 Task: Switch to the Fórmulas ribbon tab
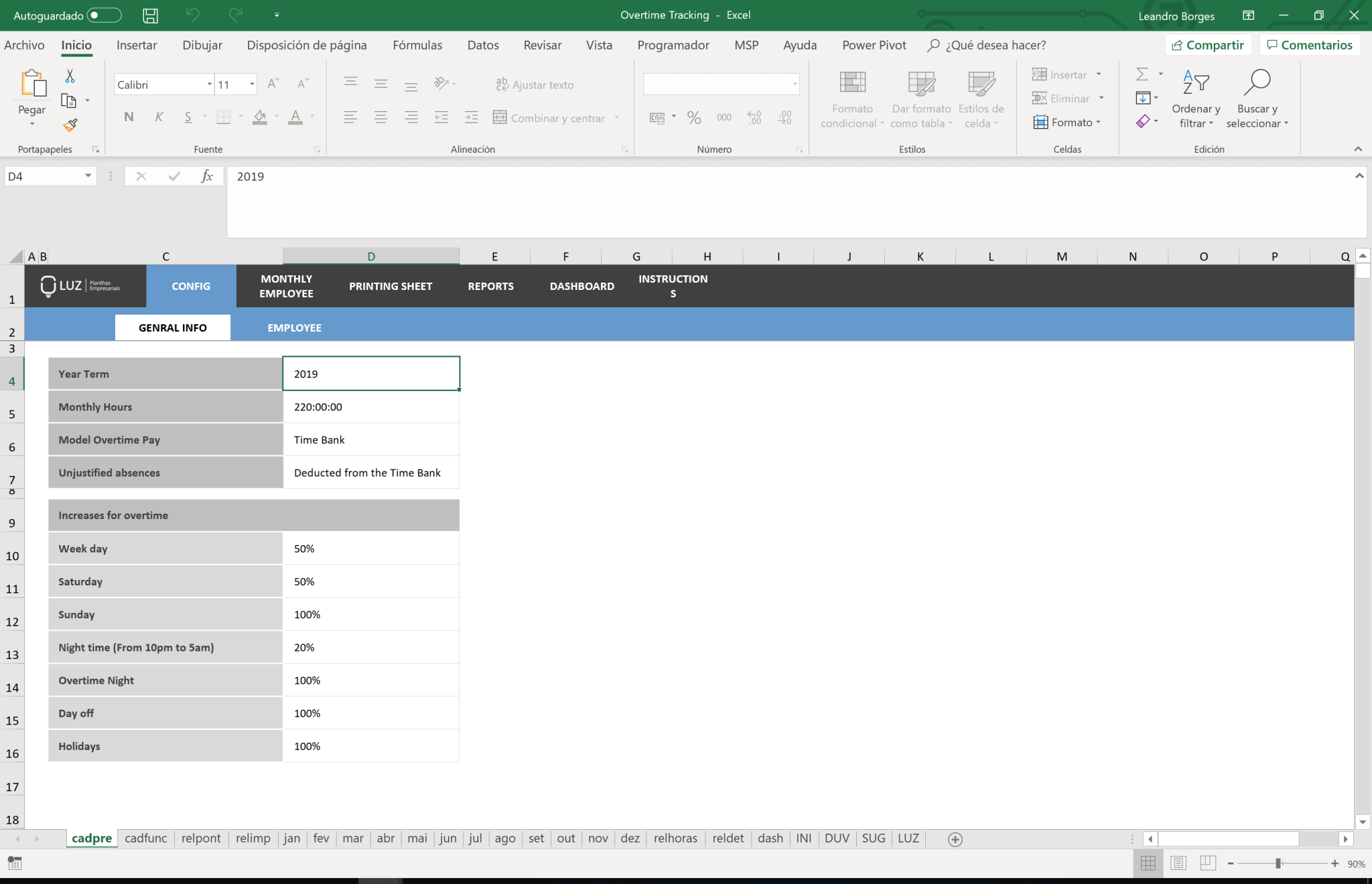click(417, 45)
